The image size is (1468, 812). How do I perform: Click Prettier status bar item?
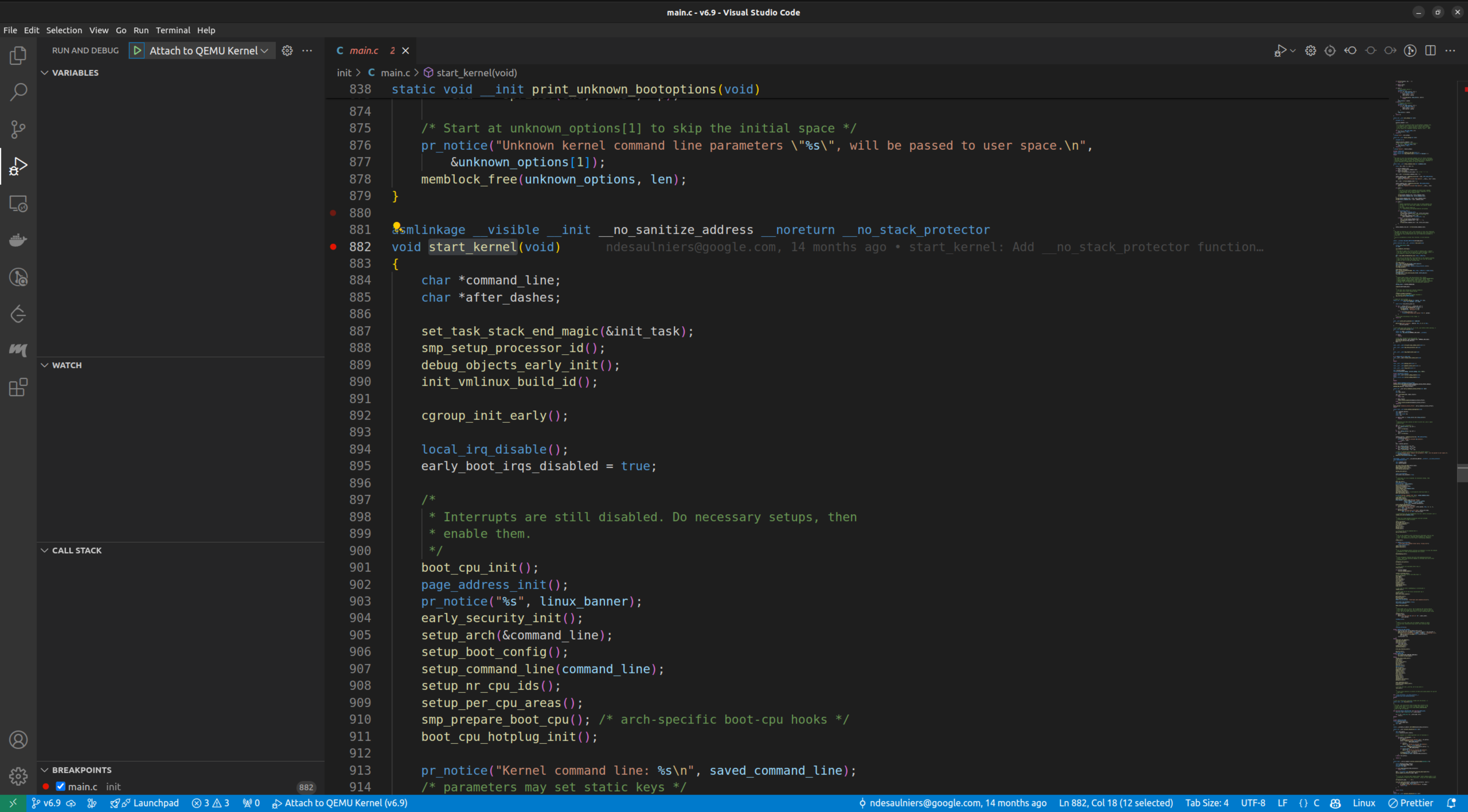click(1410, 803)
